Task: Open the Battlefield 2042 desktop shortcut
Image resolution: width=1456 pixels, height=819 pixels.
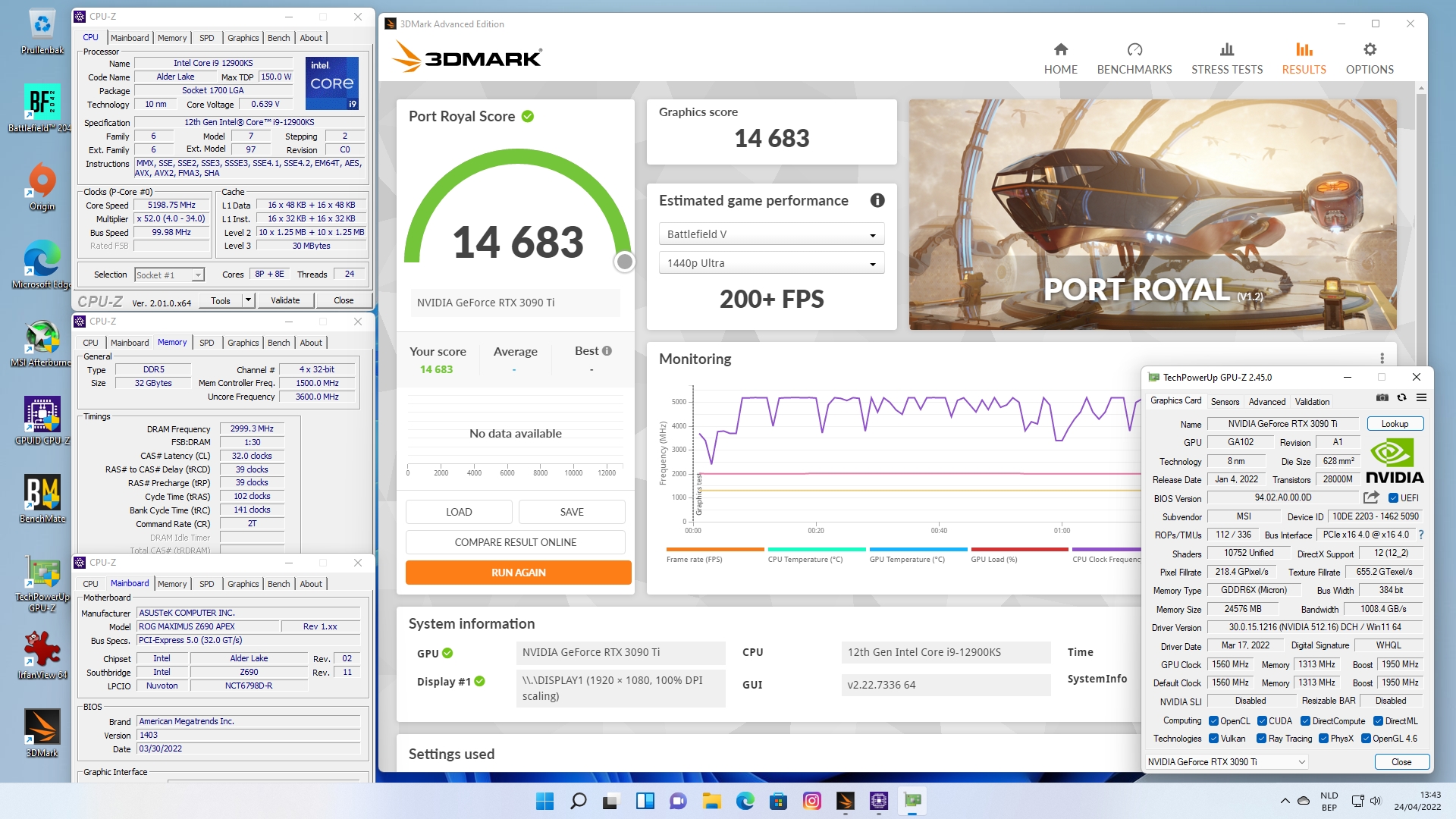Action: (42, 108)
